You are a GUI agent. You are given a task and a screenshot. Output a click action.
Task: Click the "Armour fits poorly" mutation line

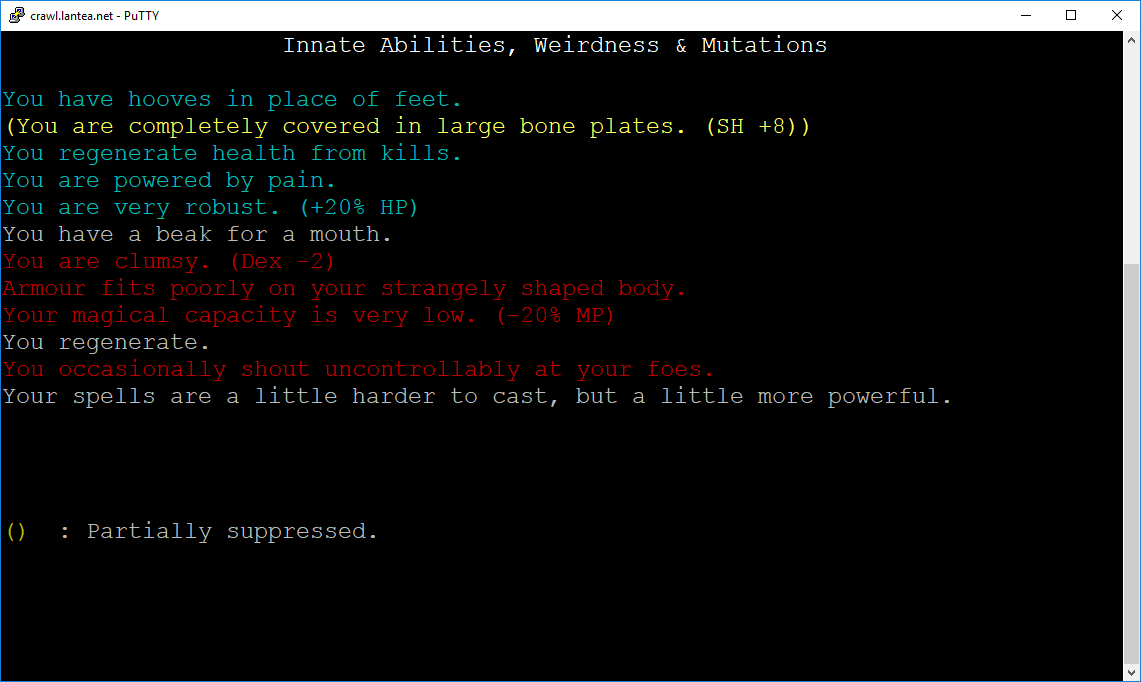pos(344,288)
